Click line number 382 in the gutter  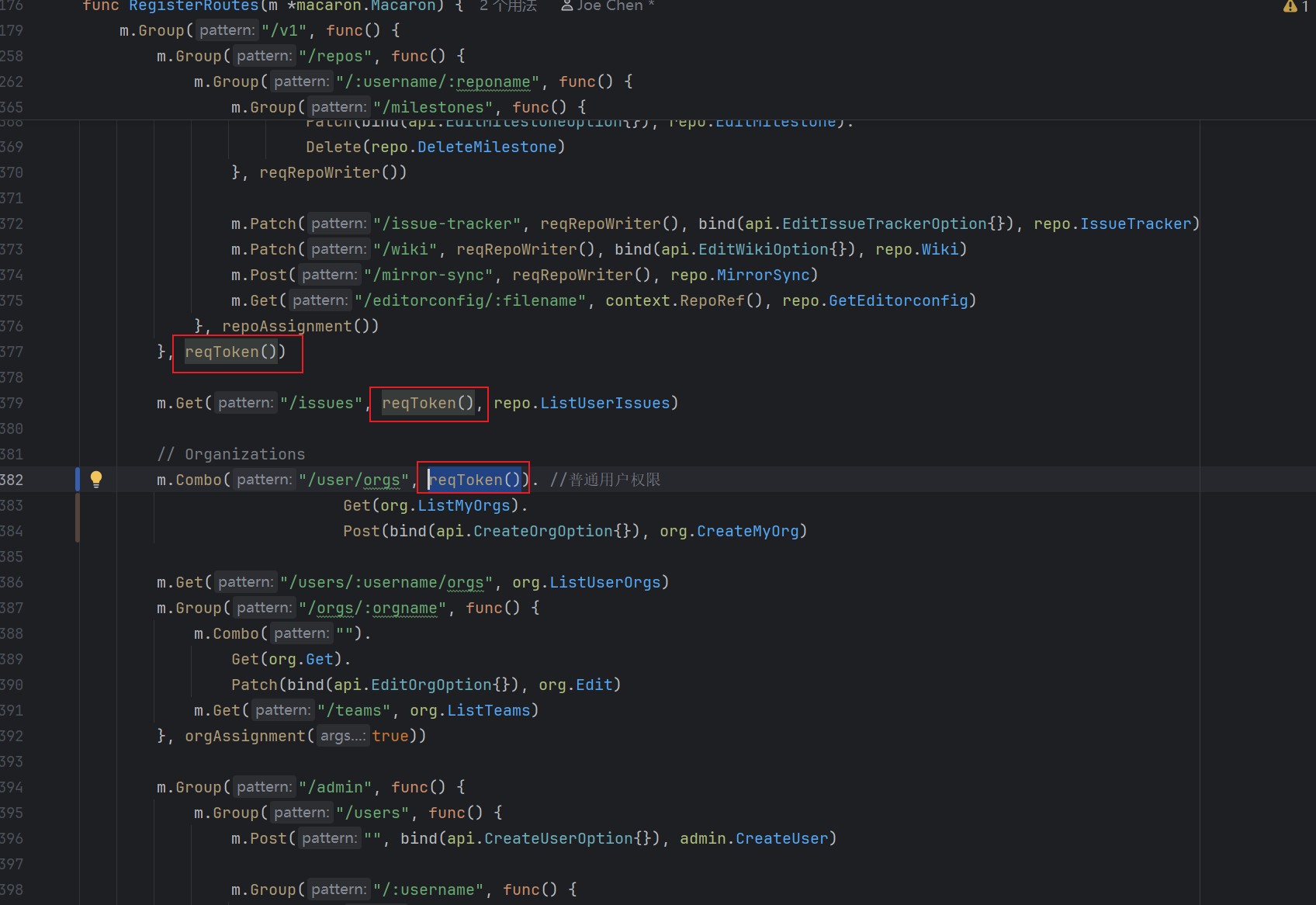tap(12, 480)
